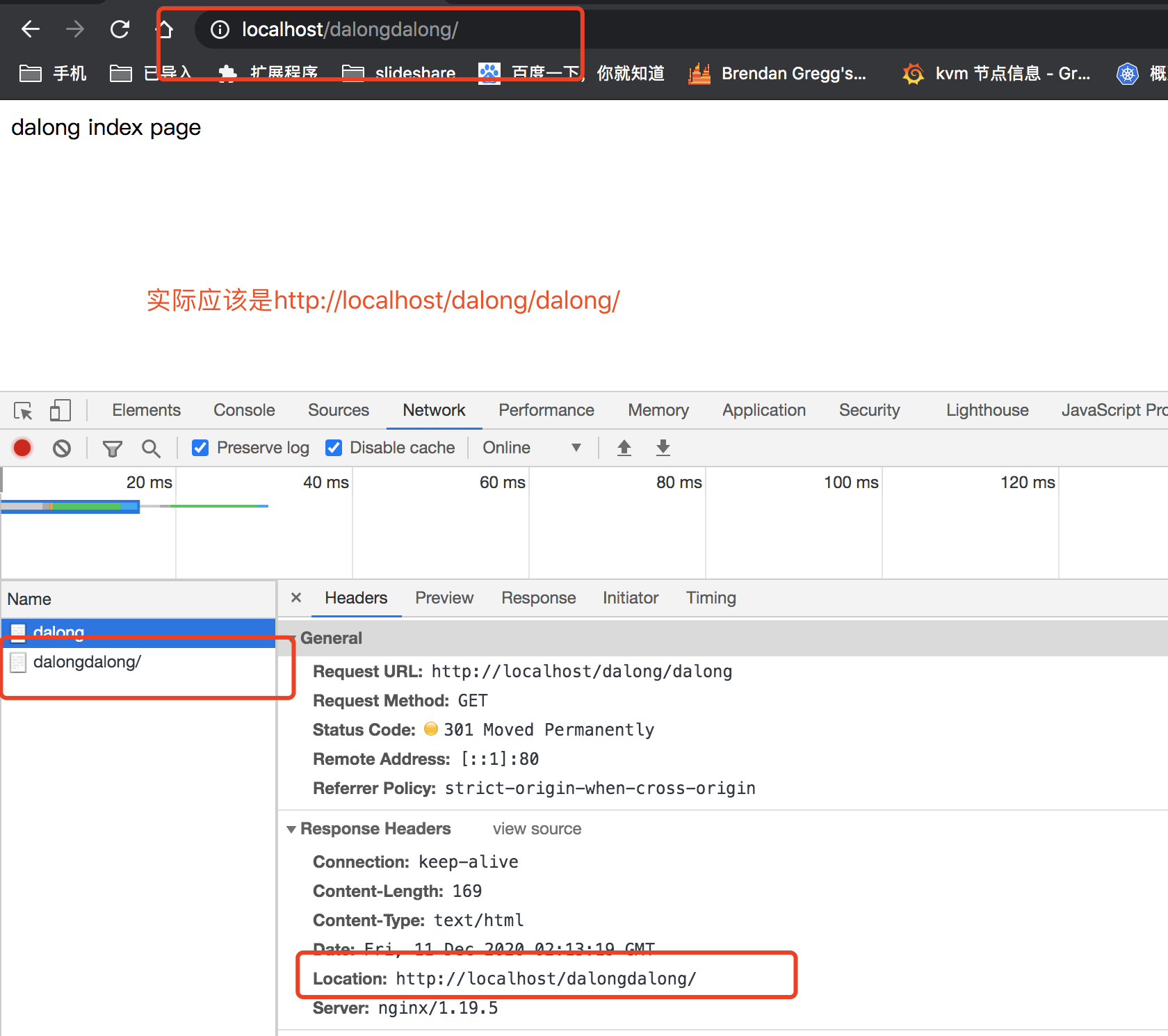The image size is (1168, 1036).
Task: Open the kvm 节点信息 Grafana bookmark
Action: coord(996,73)
